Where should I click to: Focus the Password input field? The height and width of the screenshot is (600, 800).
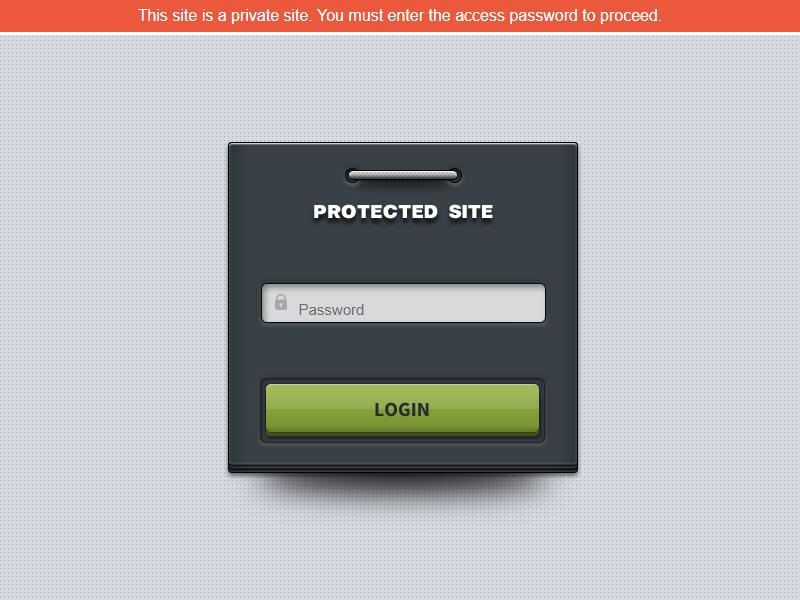point(403,303)
